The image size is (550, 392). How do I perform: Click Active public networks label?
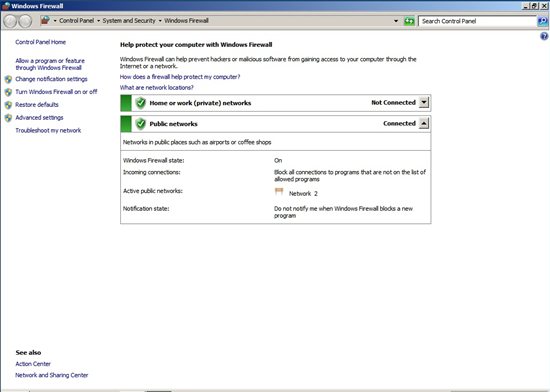click(x=153, y=191)
